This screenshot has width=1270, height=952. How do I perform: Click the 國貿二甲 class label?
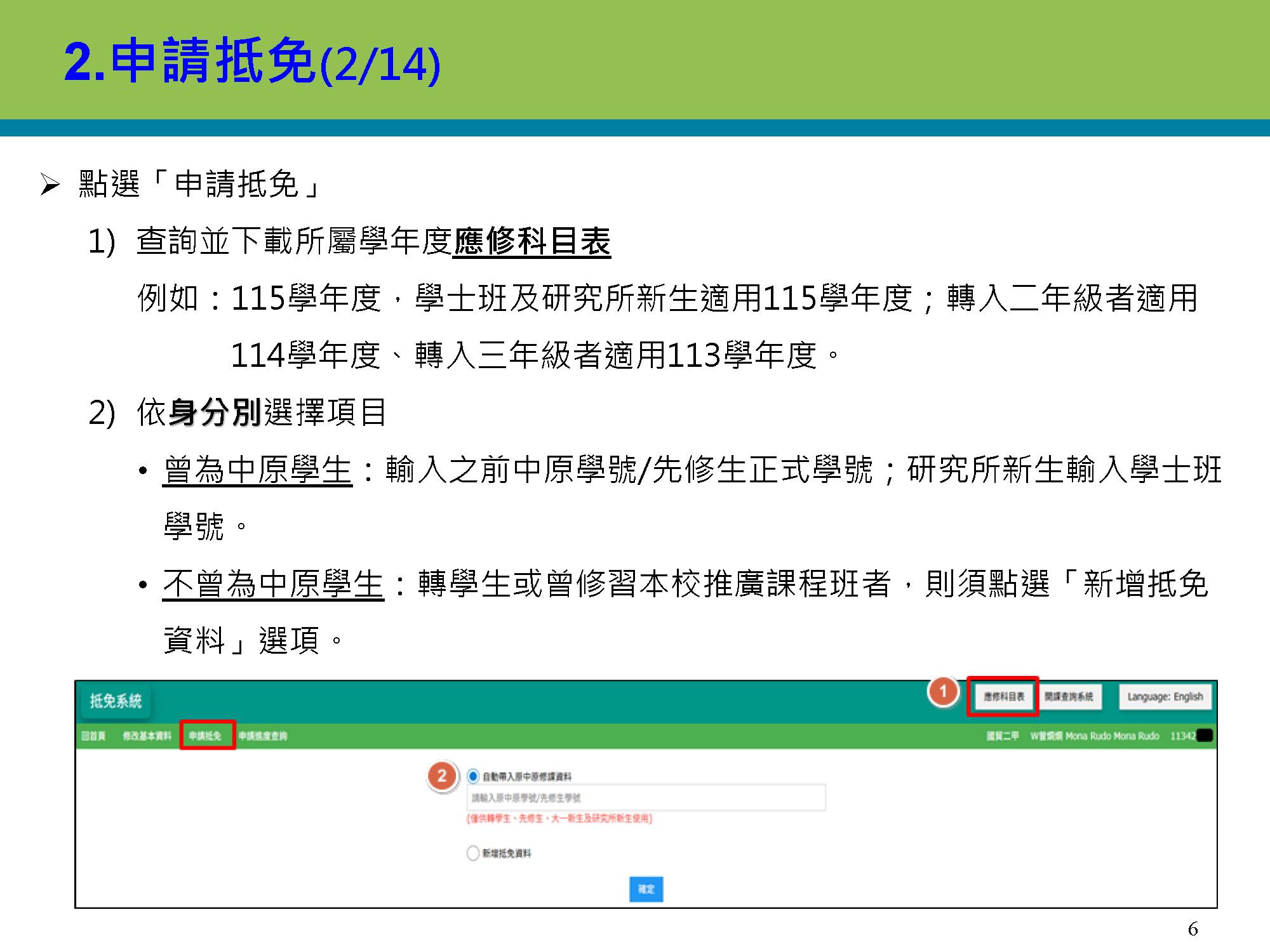pos(1003,736)
